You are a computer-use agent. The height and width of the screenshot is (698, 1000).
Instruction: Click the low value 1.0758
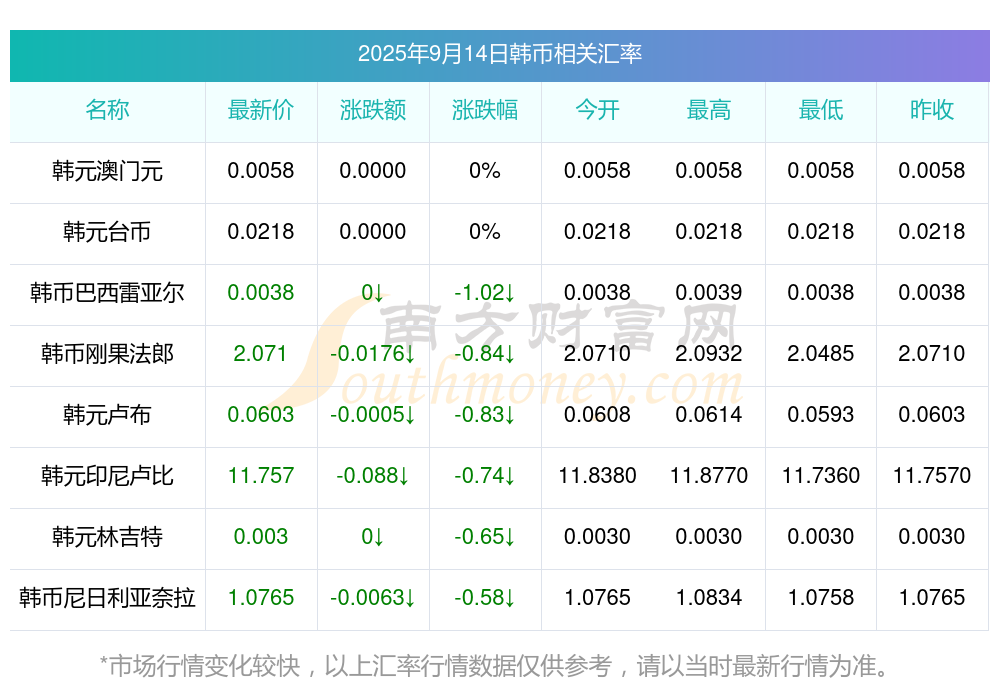pyautogui.click(x=820, y=598)
